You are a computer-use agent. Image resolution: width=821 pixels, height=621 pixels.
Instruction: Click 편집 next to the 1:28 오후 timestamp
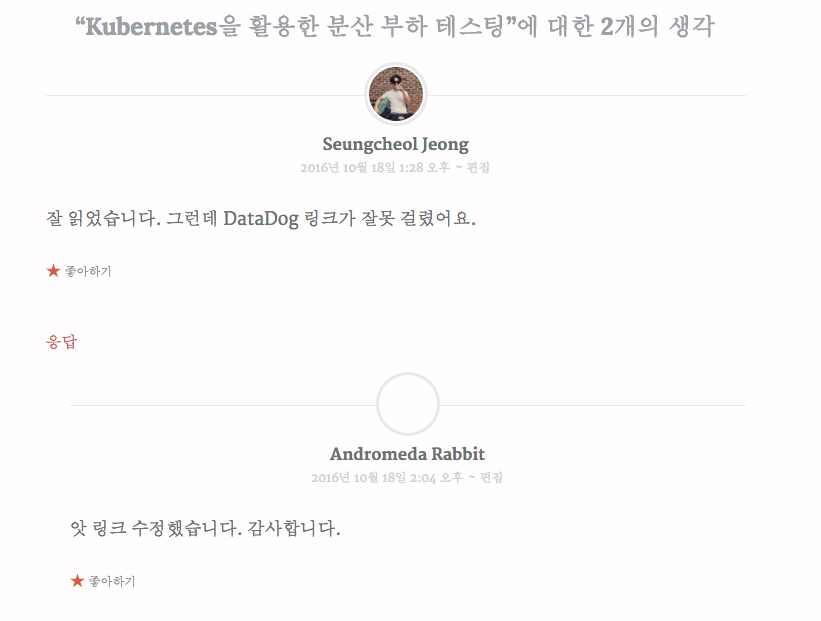point(478,168)
